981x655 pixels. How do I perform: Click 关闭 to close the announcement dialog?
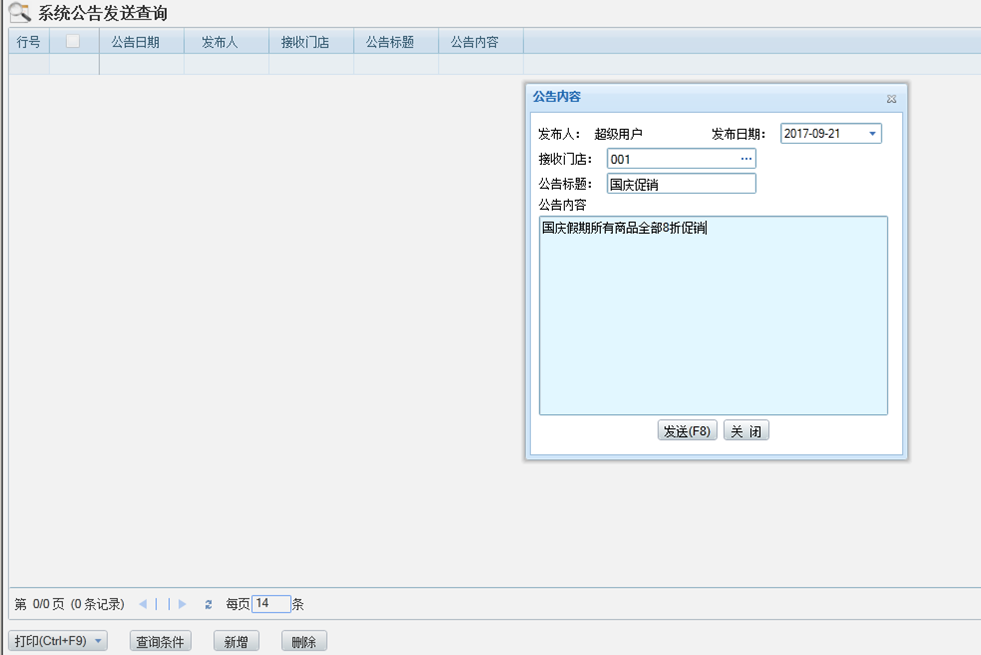click(746, 430)
